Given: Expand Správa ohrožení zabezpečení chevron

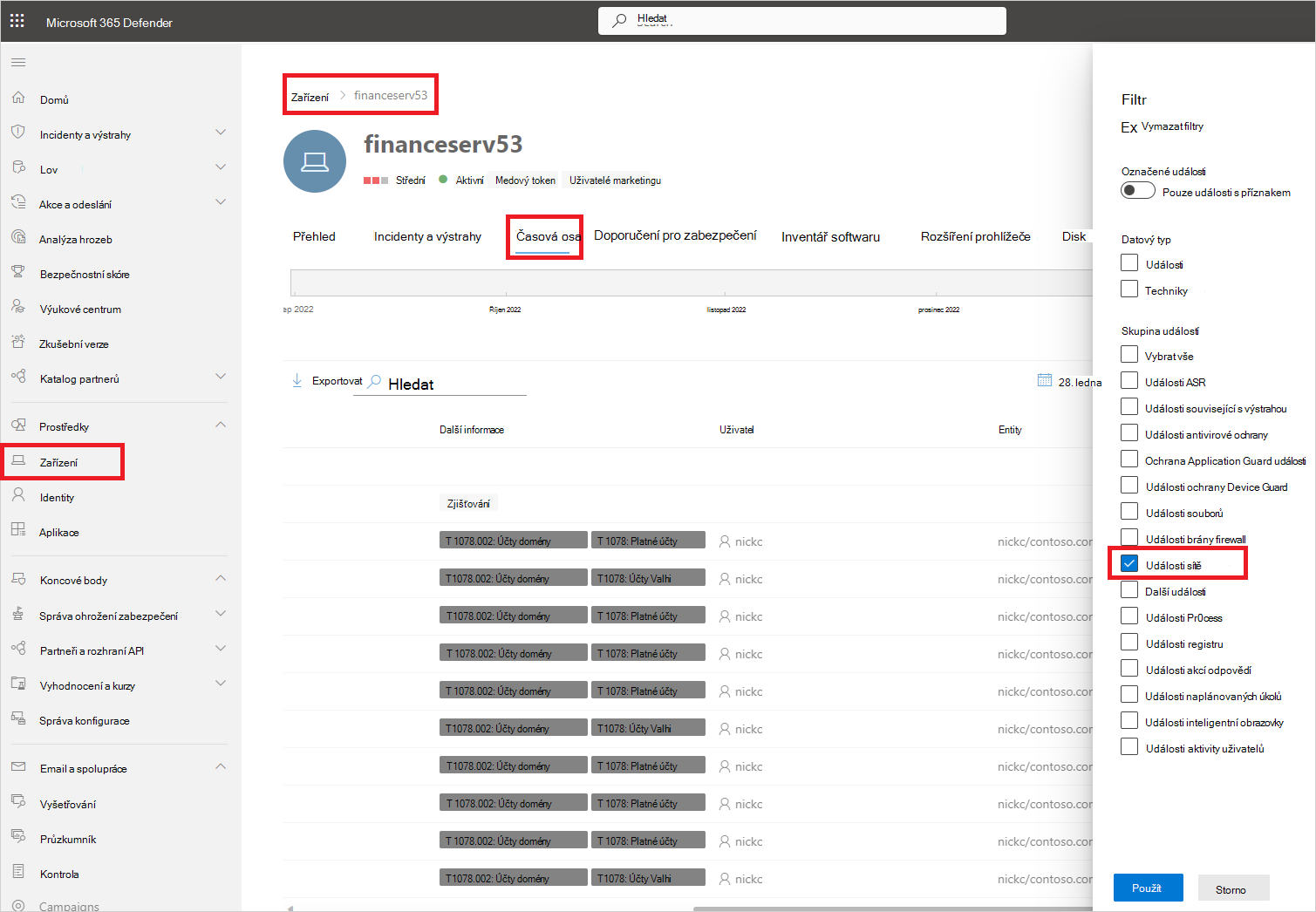Looking at the screenshot, I should pyautogui.click(x=221, y=614).
